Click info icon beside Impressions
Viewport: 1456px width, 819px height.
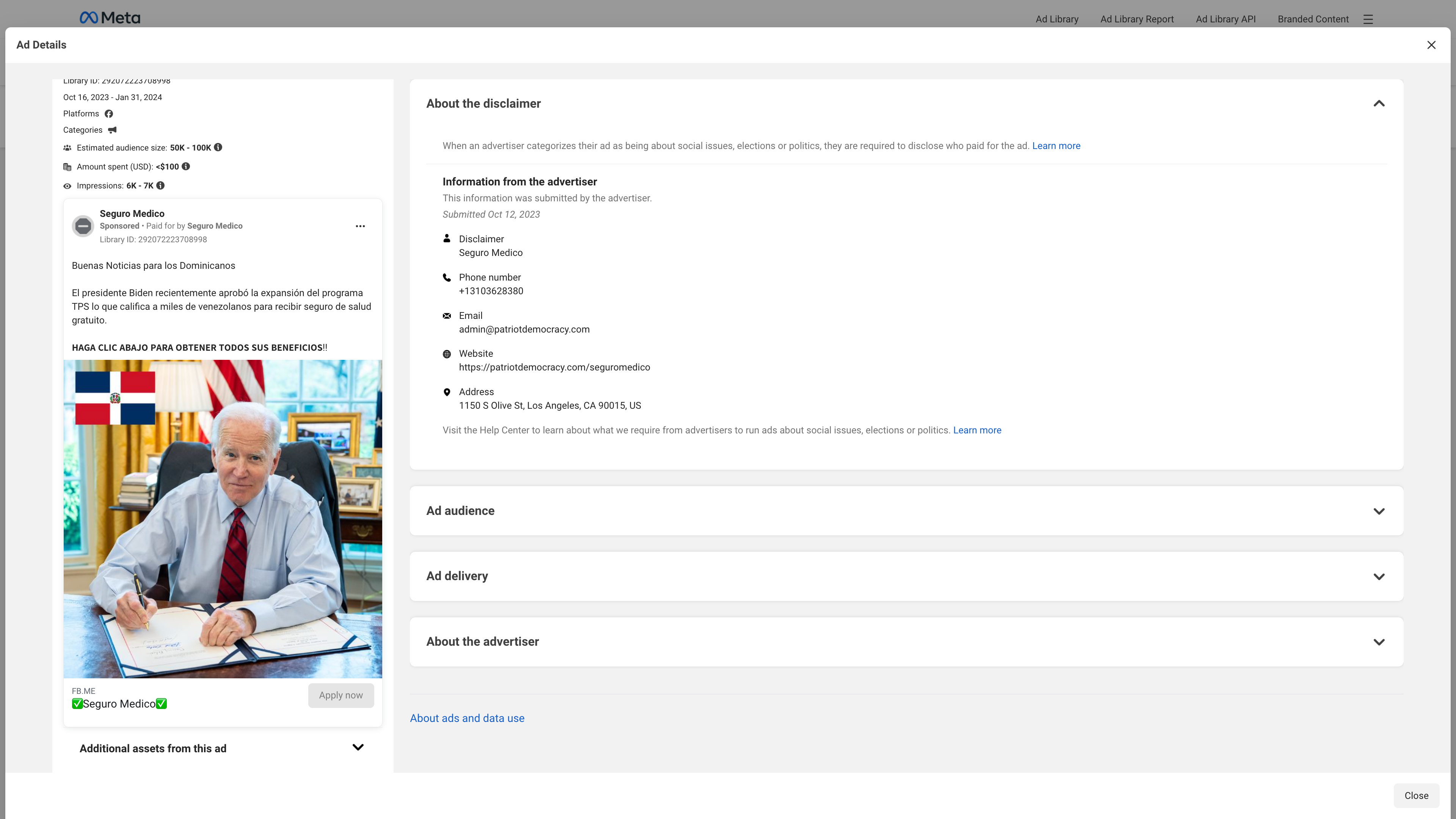160,185
